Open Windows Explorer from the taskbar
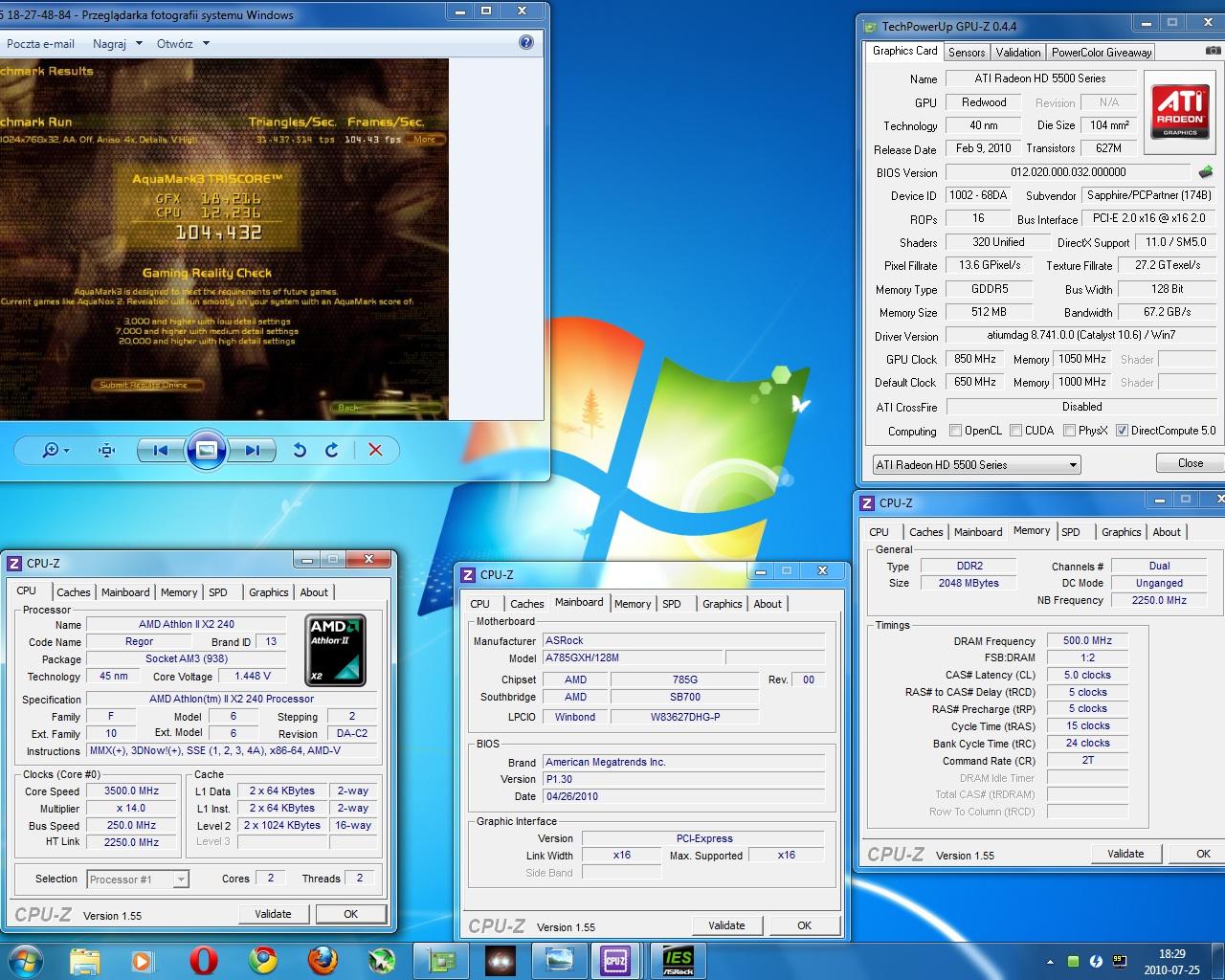The height and width of the screenshot is (980, 1225). click(x=85, y=960)
